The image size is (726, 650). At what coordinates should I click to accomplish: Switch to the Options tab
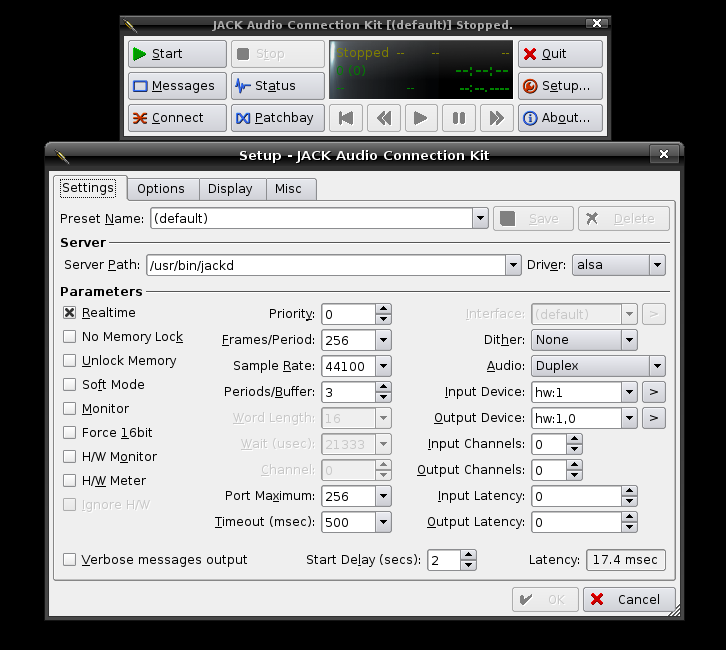click(161, 189)
